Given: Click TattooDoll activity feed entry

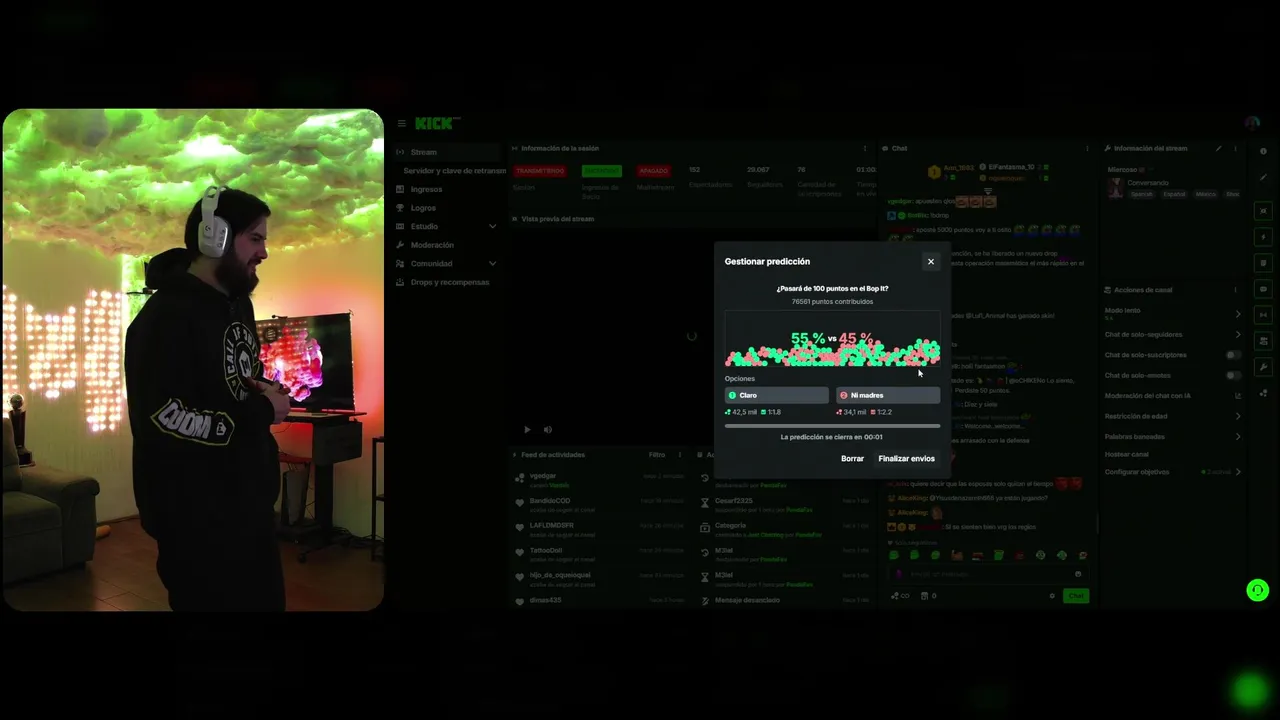Looking at the screenshot, I should (600, 554).
